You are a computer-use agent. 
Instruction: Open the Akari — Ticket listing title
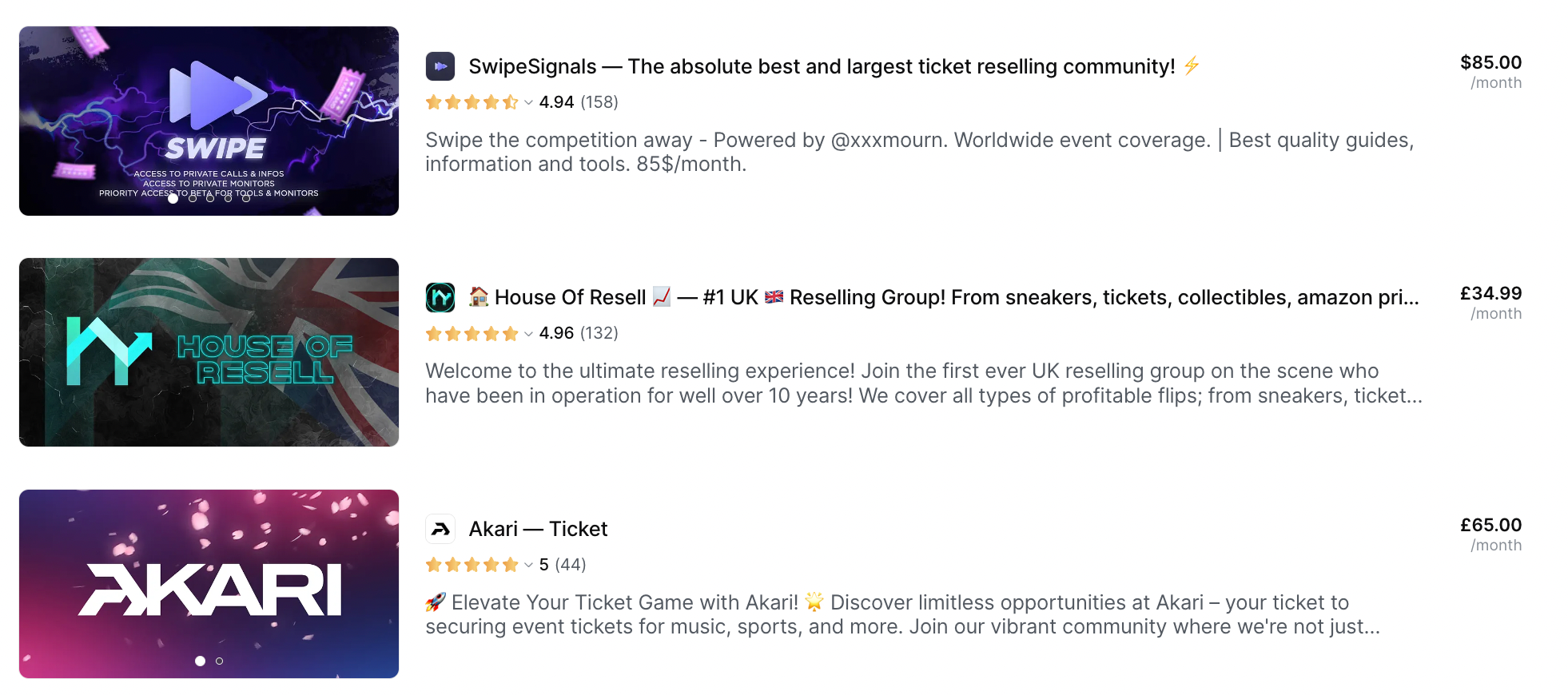point(537,528)
